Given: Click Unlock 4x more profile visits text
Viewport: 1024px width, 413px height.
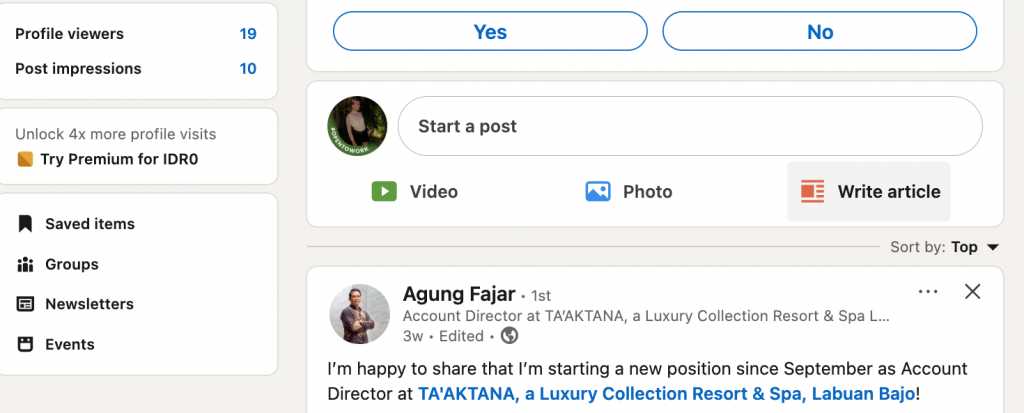Looking at the screenshot, I should (x=116, y=134).
